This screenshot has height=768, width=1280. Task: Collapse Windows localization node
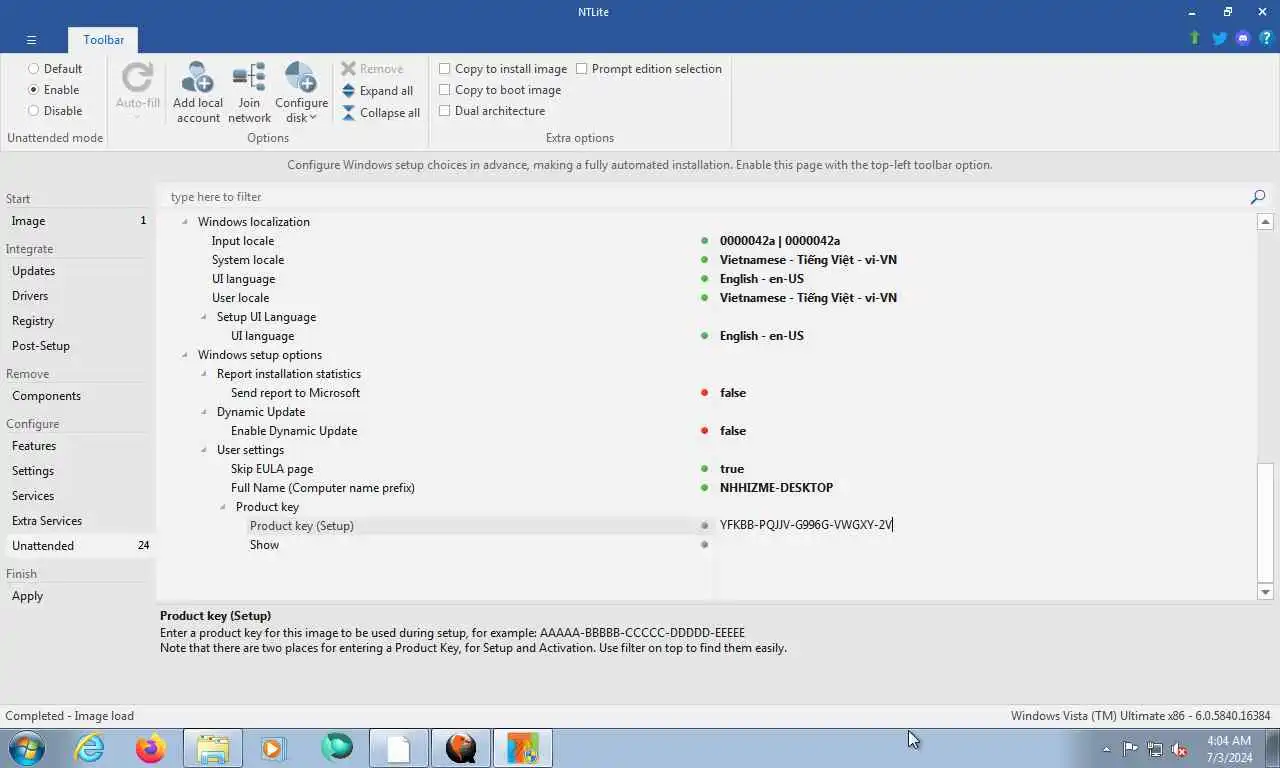[x=185, y=222]
